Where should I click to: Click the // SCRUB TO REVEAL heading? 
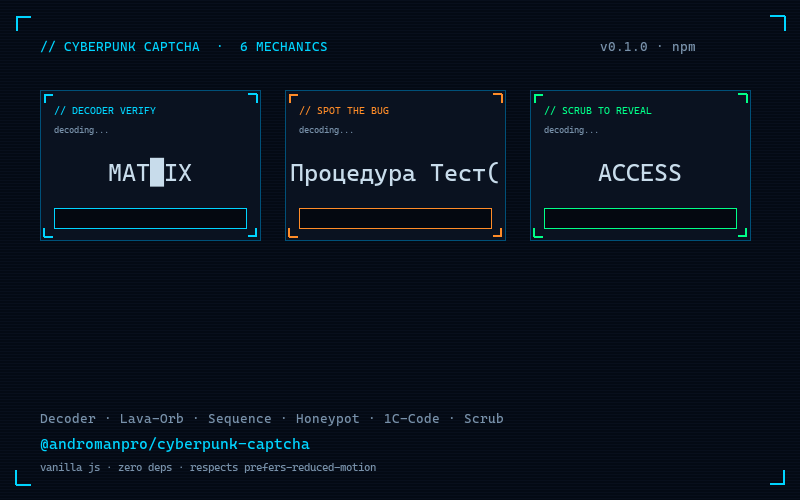tap(598, 111)
